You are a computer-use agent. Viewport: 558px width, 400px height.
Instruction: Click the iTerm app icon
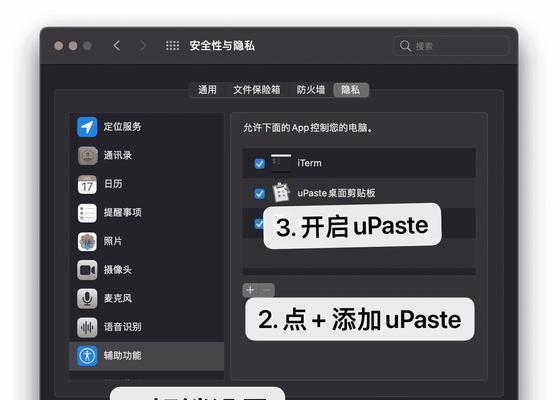281,163
